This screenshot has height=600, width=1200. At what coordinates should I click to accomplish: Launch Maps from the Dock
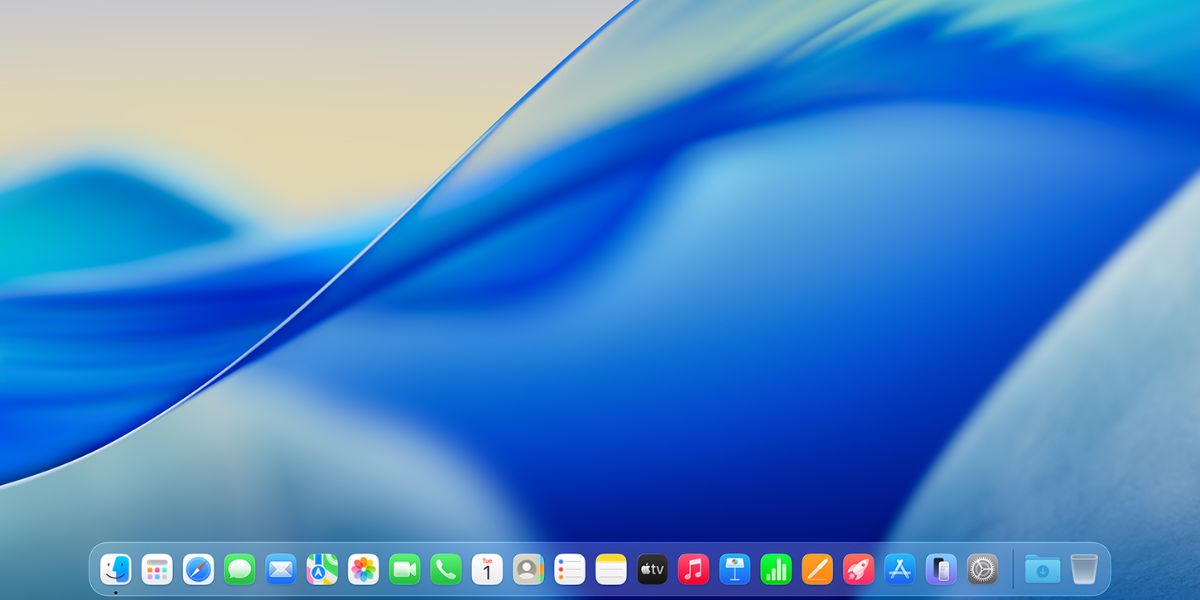(322, 569)
